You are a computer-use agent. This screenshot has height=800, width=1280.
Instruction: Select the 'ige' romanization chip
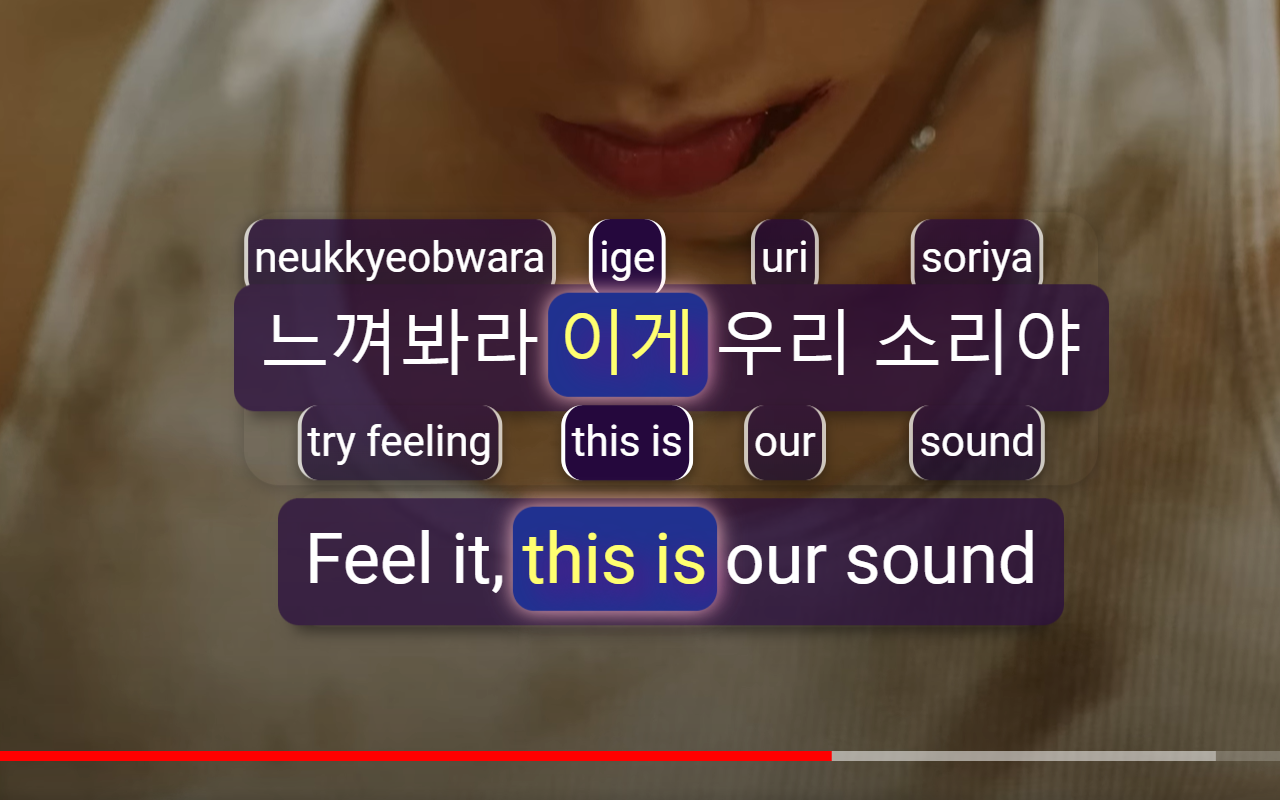(x=627, y=258)
